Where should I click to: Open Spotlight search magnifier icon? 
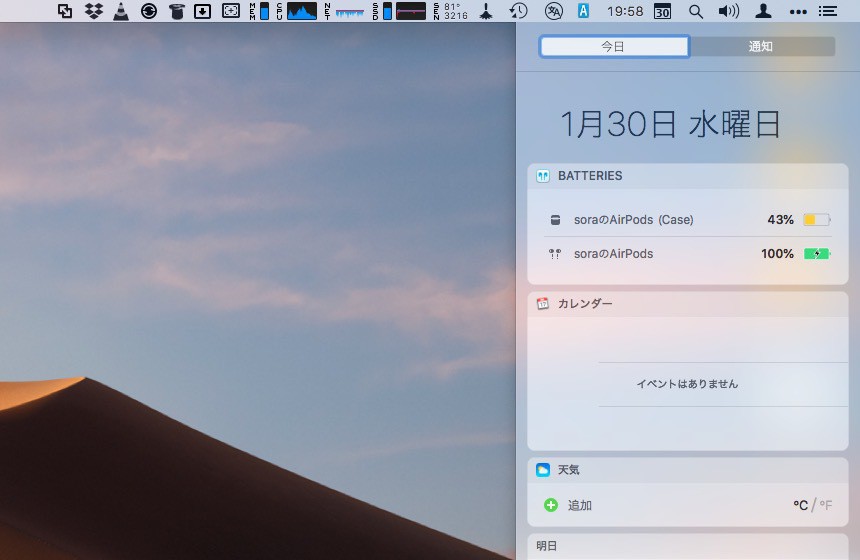click(695, 11)
